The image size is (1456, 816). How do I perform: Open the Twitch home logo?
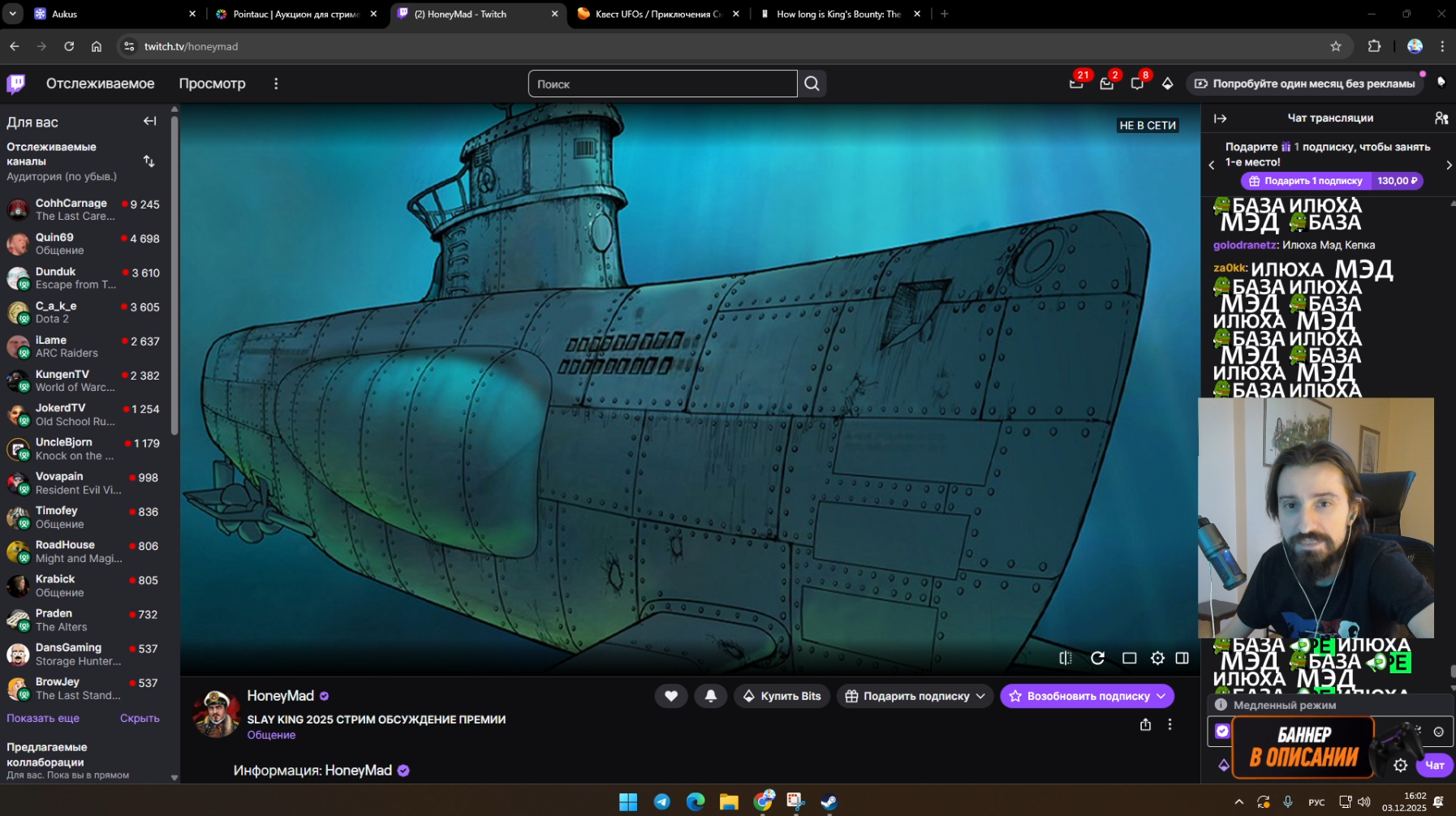(16, 84)
